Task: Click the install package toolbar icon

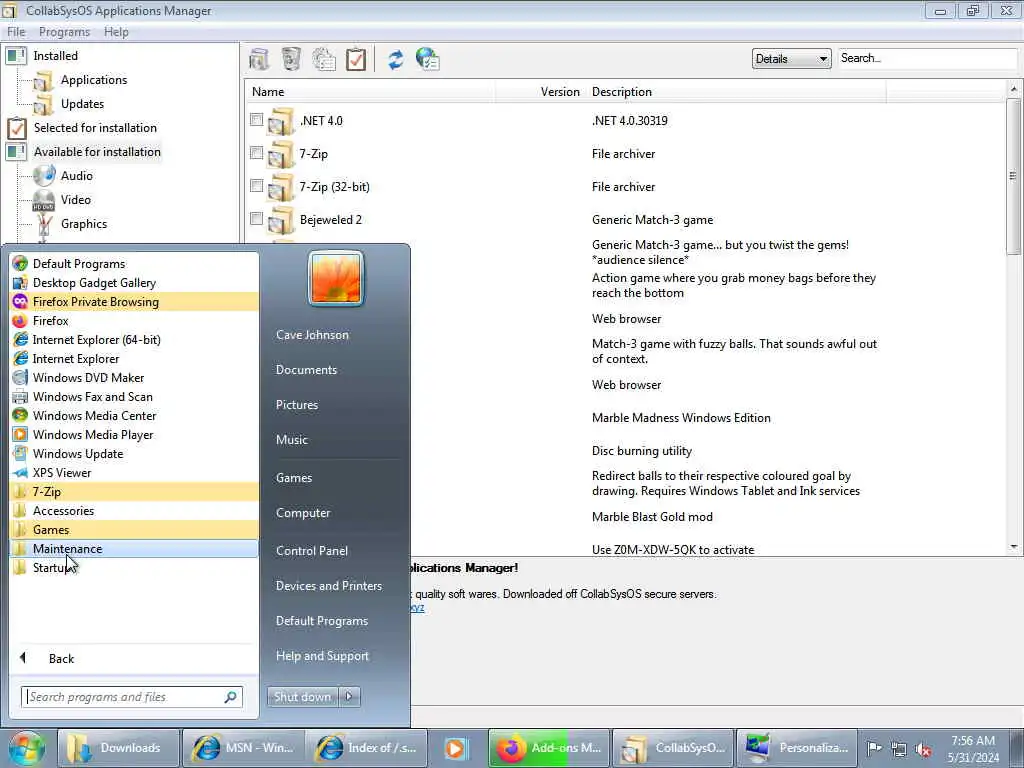Action: (259, 59)
